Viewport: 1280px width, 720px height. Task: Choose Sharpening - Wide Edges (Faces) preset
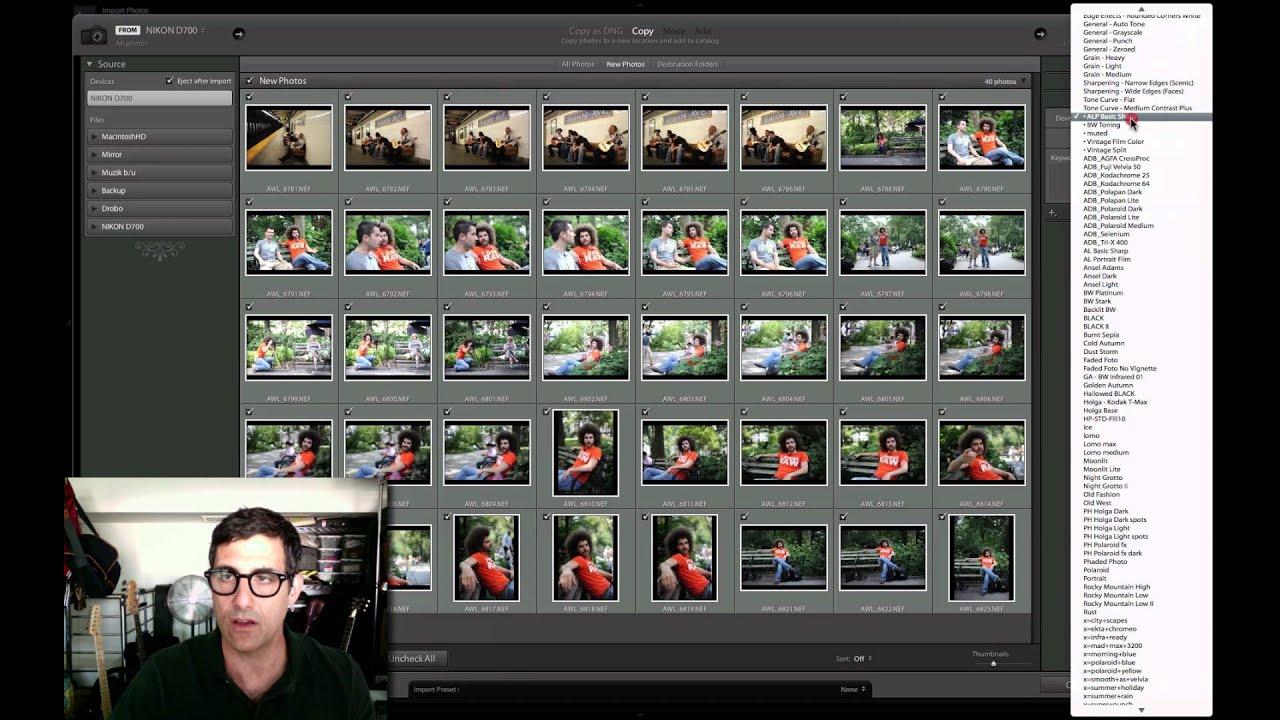(1133, 91)
